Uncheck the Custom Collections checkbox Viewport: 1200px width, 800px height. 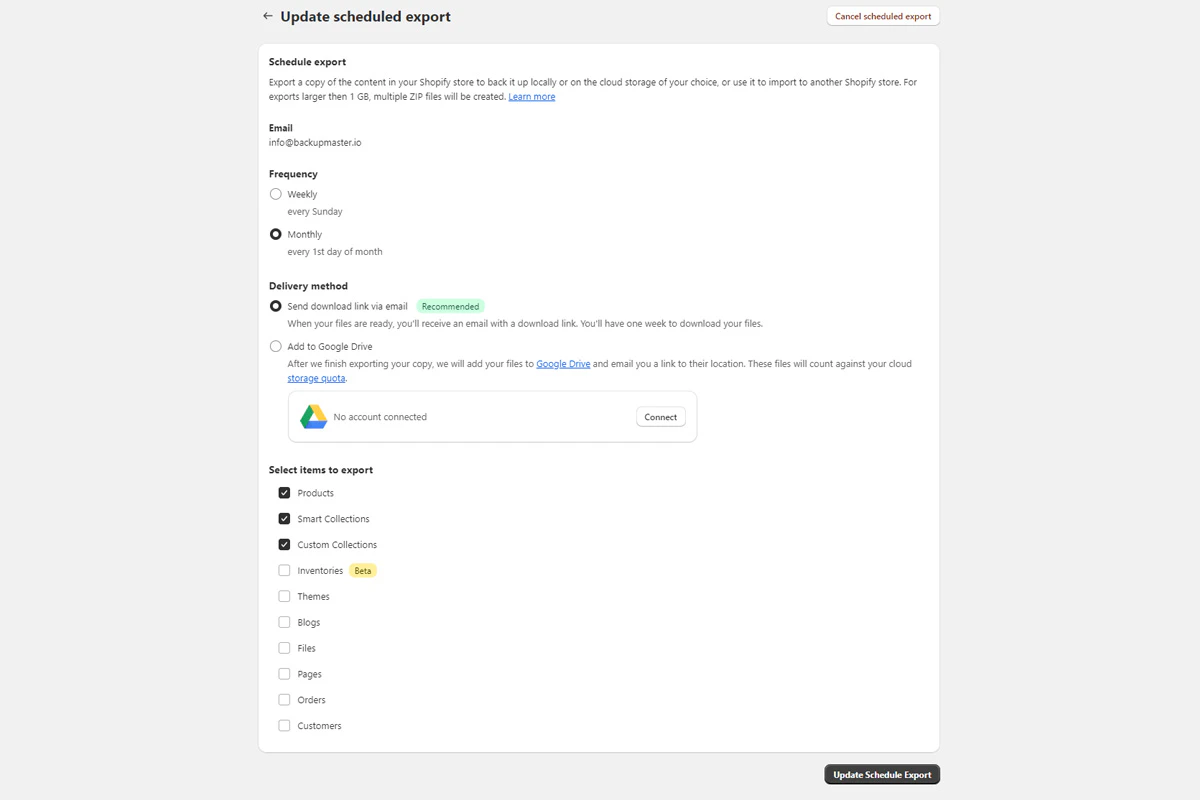point(284,545)
